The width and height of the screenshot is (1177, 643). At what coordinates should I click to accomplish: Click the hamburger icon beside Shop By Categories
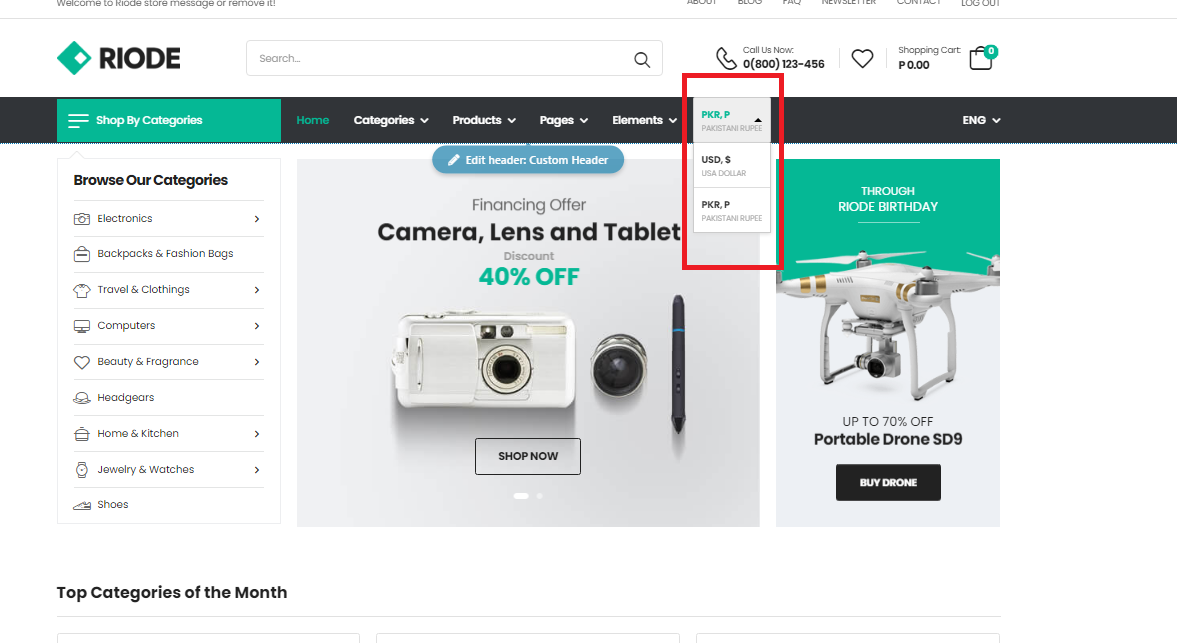click(78, 120)
